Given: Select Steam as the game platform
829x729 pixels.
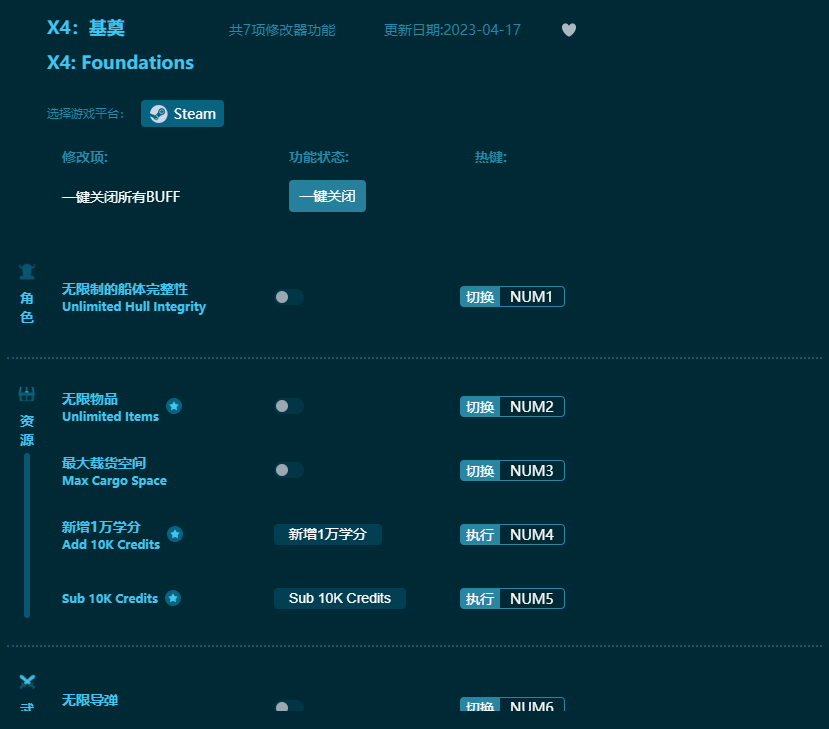Looking at the screenshot, I should coord(182,113).
